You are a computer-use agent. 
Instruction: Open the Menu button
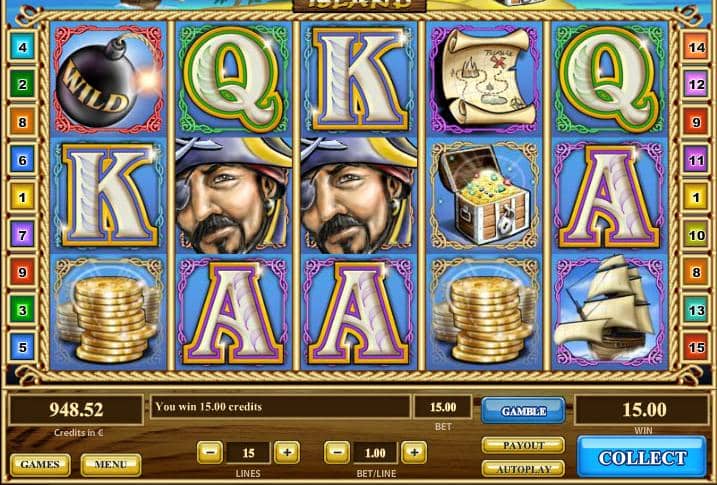coord(111,464)
